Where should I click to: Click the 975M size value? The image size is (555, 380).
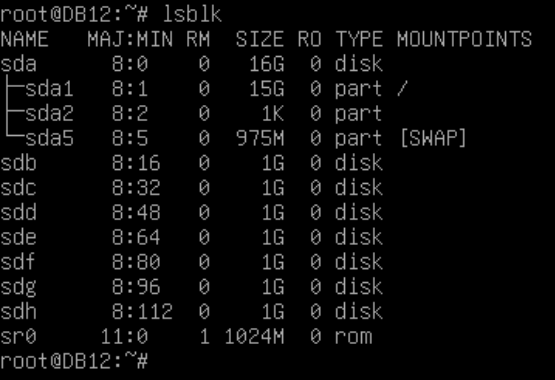pyautogui.click(x=260, y=138)
